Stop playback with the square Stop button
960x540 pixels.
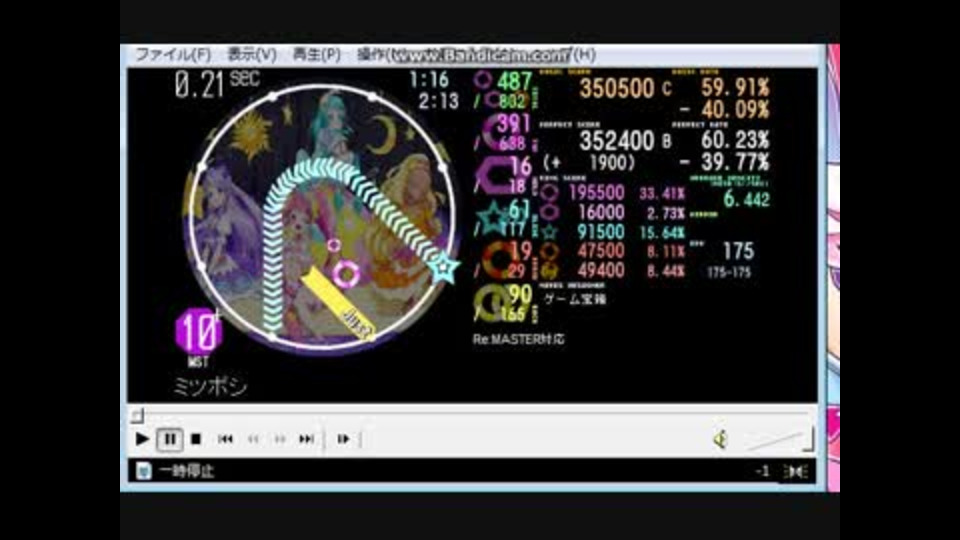click(196, 439)
